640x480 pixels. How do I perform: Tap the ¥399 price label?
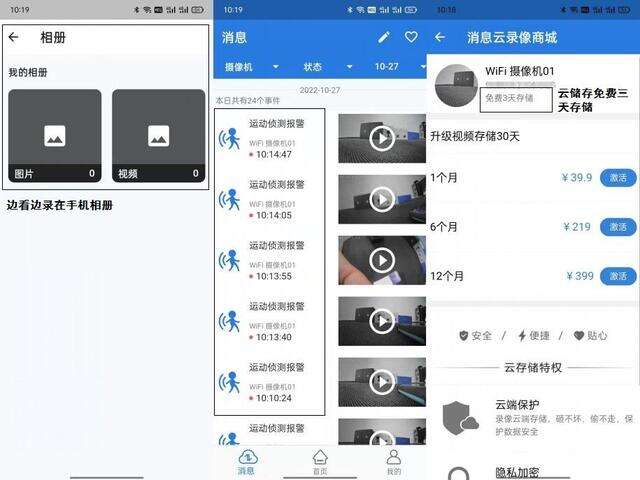580,276
